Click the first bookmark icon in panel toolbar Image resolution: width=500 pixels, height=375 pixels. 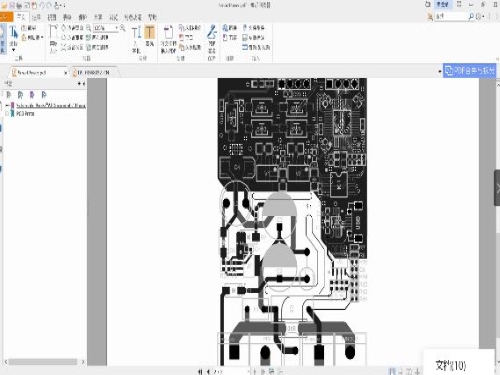(x=9, y=95)
